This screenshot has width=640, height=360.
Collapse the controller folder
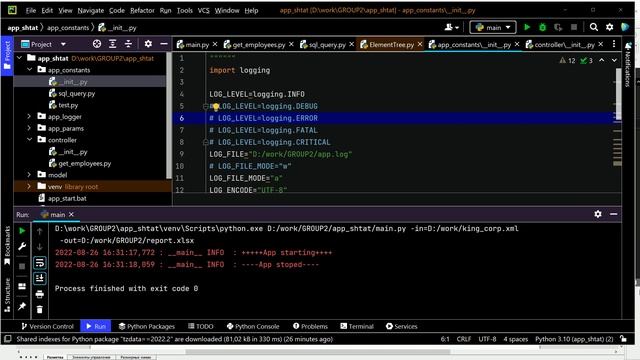(29, 140)
